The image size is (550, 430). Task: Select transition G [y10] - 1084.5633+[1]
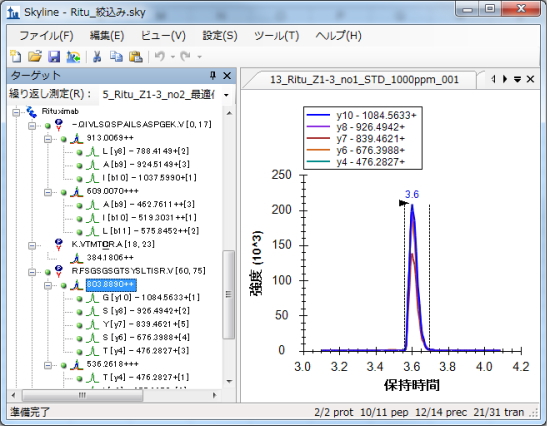(151, 297)
